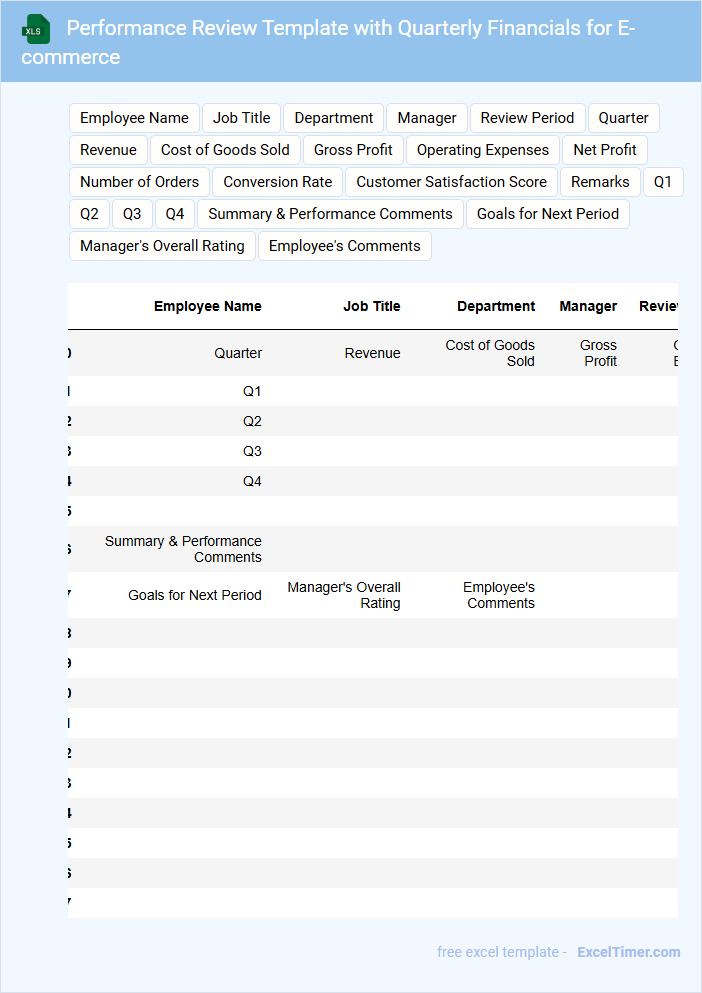
Task: Click the Employee Name column header
Action: [x=207, y=307]
